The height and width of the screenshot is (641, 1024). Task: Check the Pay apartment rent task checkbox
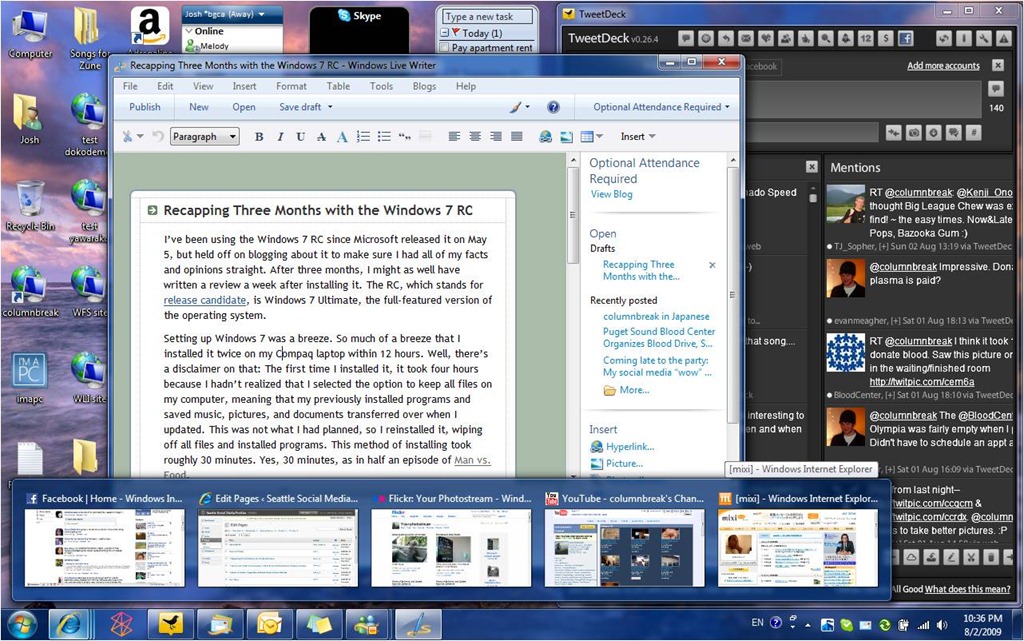tap(445, 48)
